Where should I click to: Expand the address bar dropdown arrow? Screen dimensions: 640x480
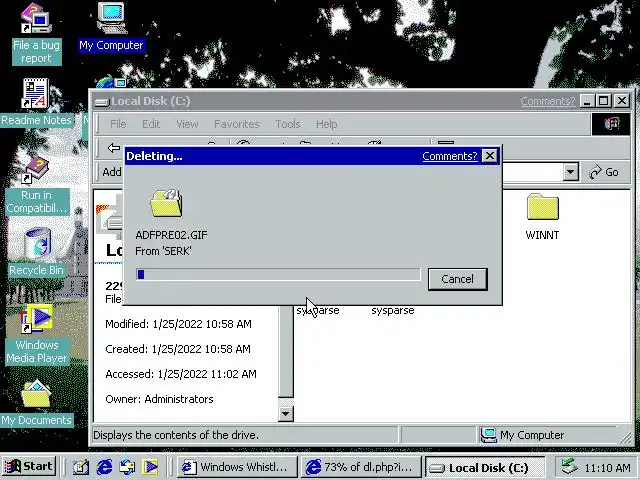click(571, 172)
